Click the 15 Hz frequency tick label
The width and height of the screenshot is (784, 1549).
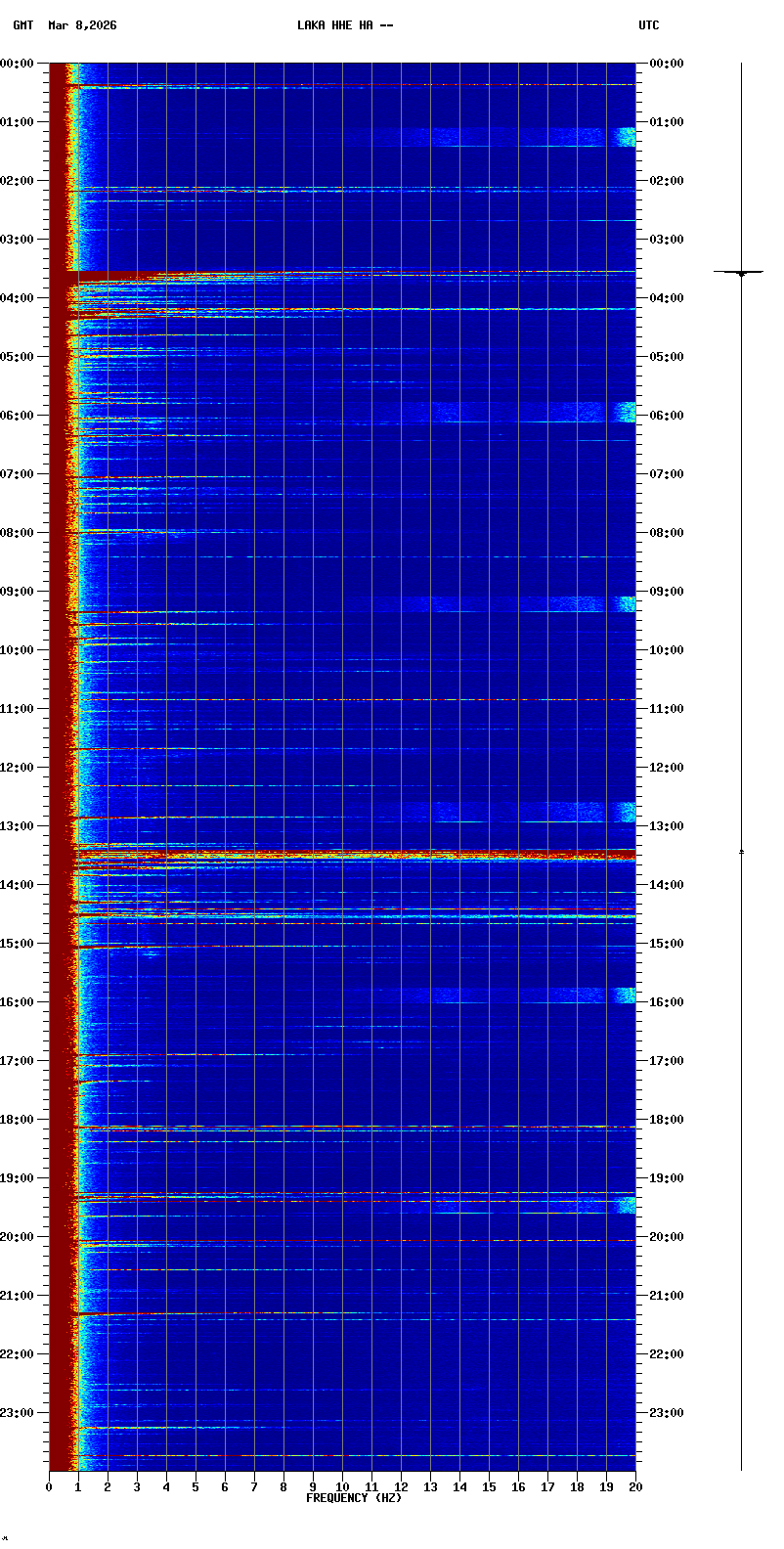pyautogui.click(x=489, y=1487)
